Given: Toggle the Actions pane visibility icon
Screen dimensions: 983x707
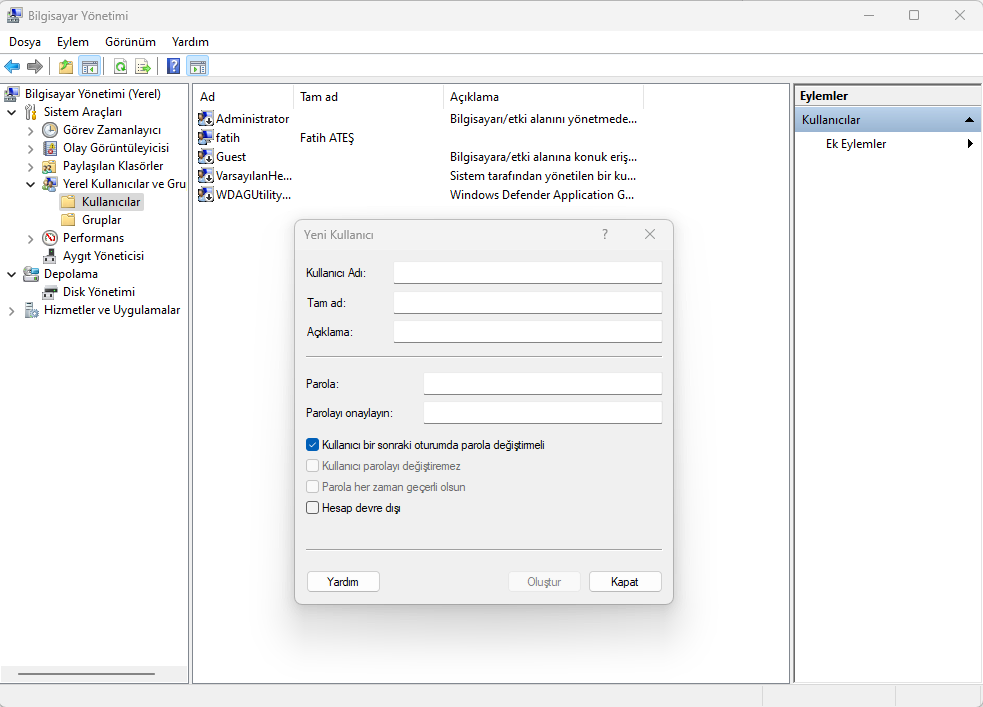Looking at the screenshot, I should pyautogui.click(x=197, y=66).
